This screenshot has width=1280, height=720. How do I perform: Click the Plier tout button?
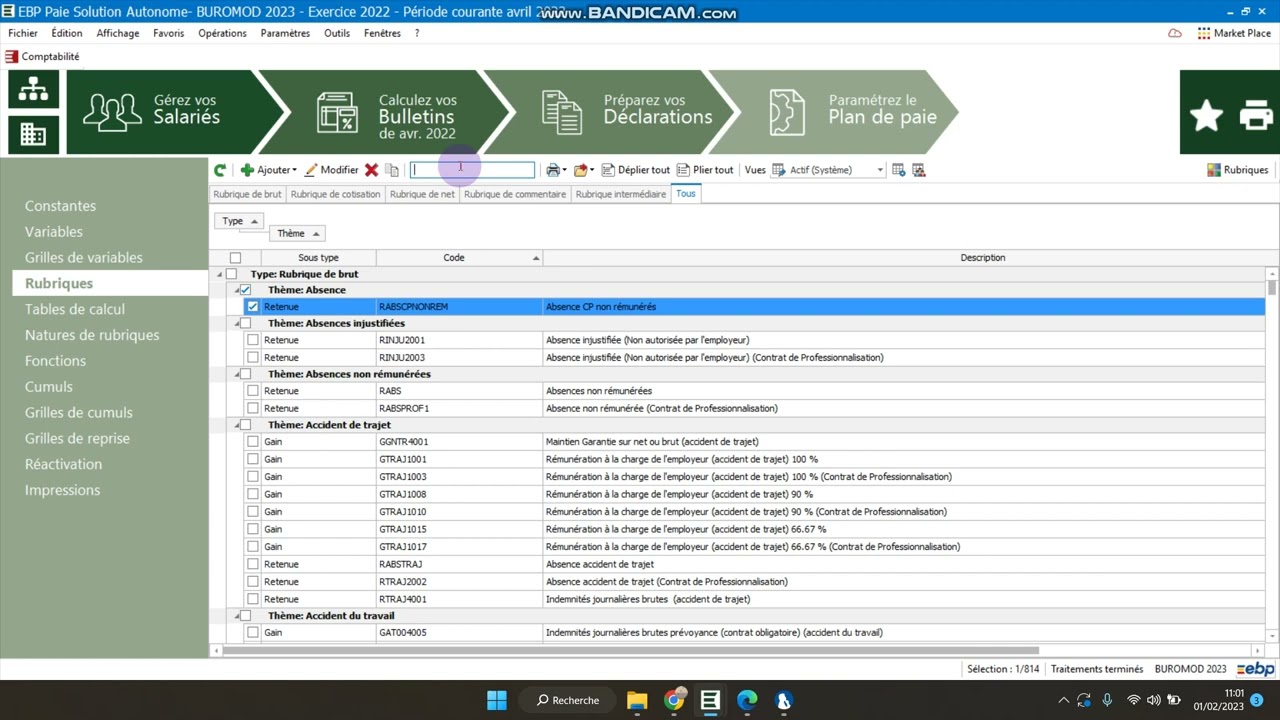[x=705, y=170]
